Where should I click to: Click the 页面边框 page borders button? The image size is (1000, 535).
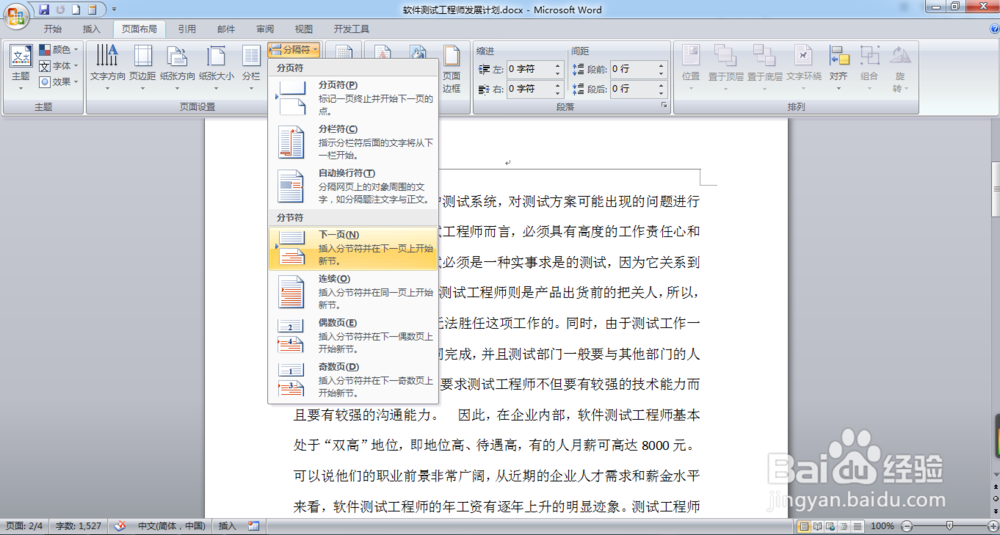pyautogui.click(x=452, y=69)
